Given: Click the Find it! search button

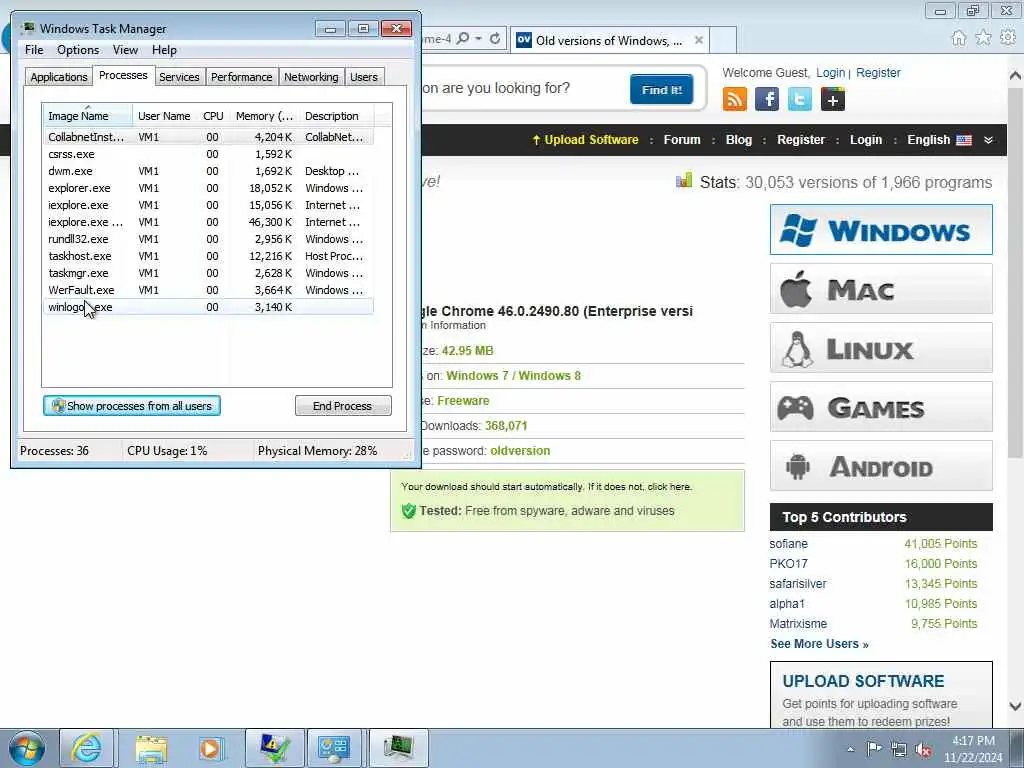Looking at the screenshot, I should [x=662, y=89].
